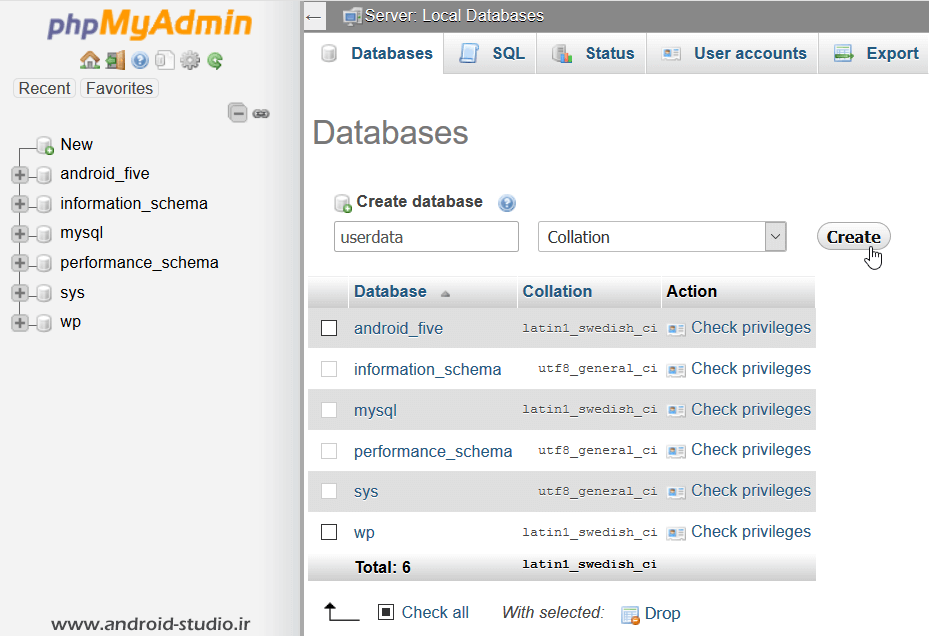
Task: Select sys in the navigation tree
Action: 72,293
